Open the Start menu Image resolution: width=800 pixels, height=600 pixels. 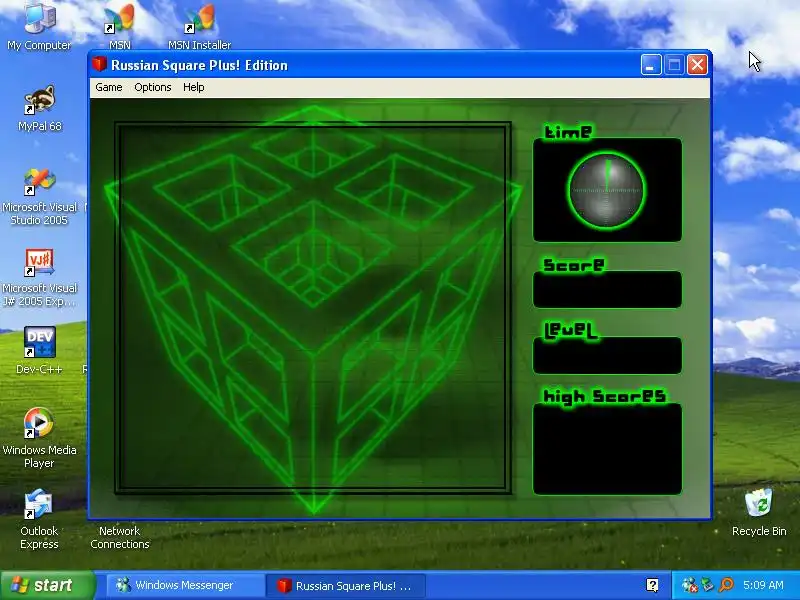pos(47,585)
